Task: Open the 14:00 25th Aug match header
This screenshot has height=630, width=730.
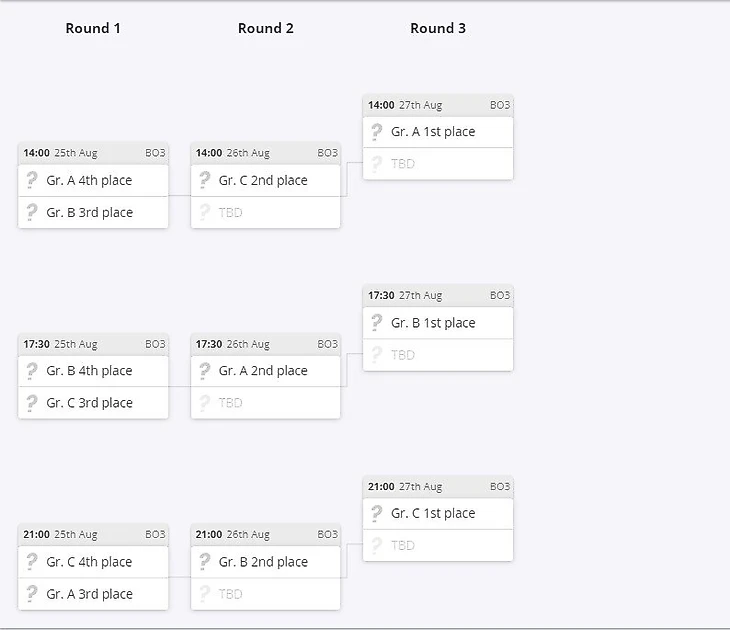Action: click(x=93, y=153)
